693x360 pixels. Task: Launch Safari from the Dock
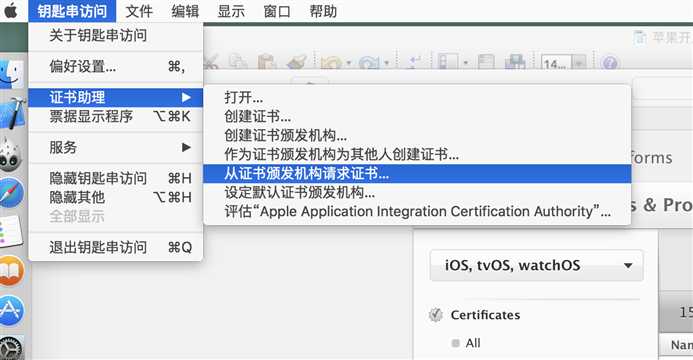click(11, 193)
